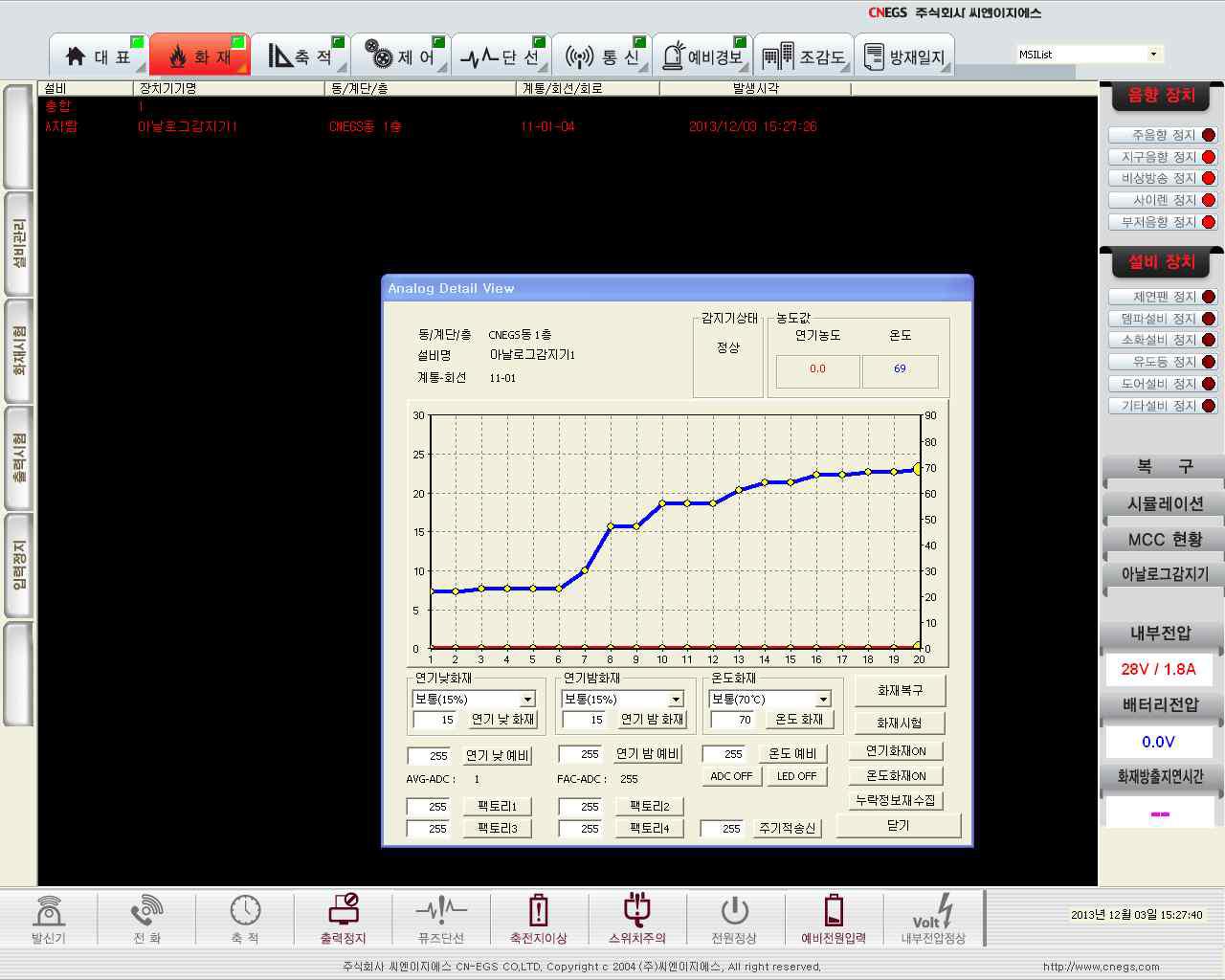Click the 온도화재ON button
Viewport: 1225px width, 980px height.
[896, 776]
